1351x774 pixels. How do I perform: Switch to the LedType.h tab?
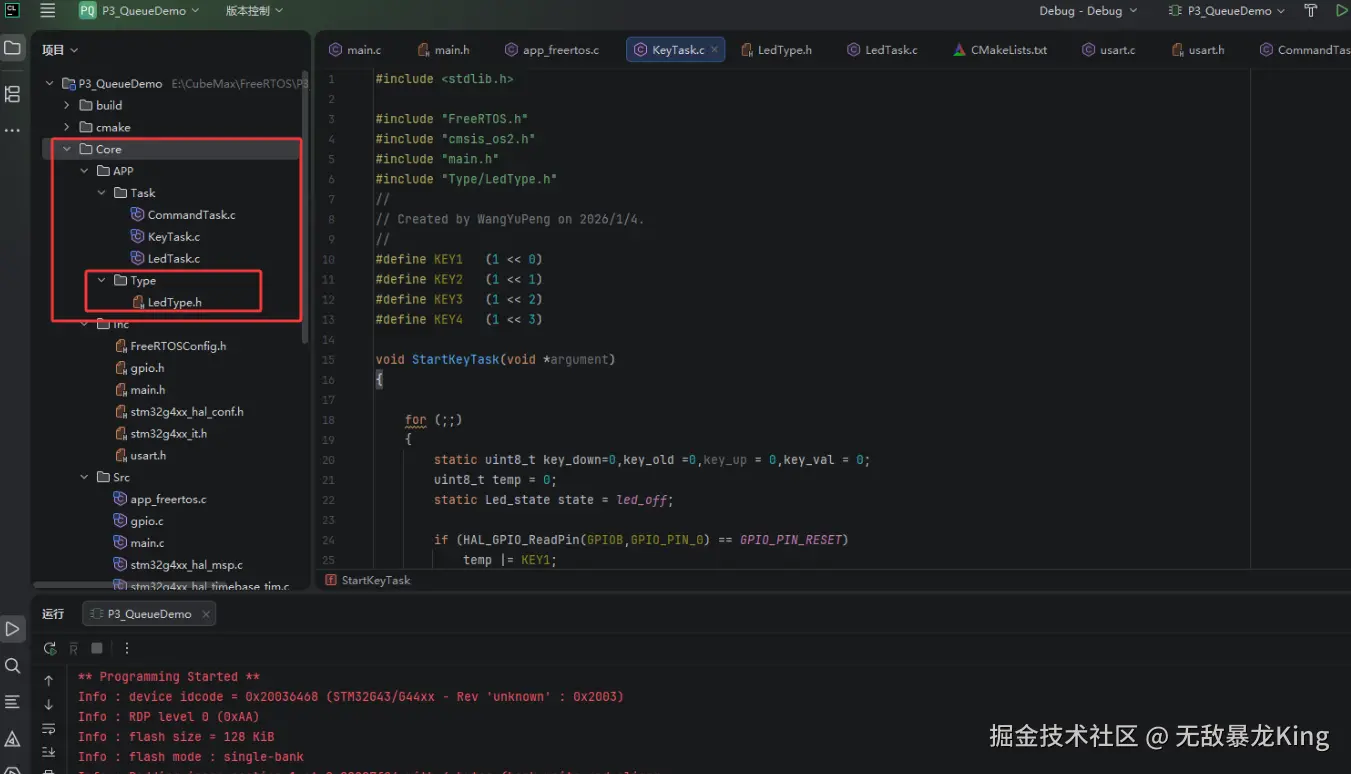(776, 50)
